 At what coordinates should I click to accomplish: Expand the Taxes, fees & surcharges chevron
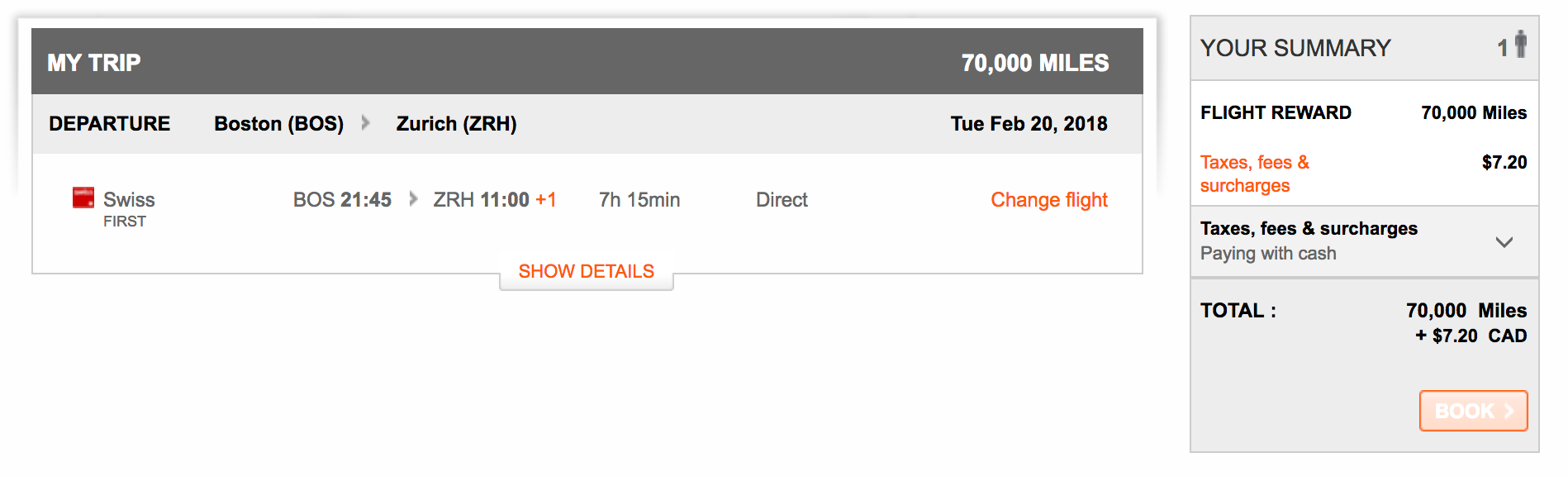(x=1504, y=241)
